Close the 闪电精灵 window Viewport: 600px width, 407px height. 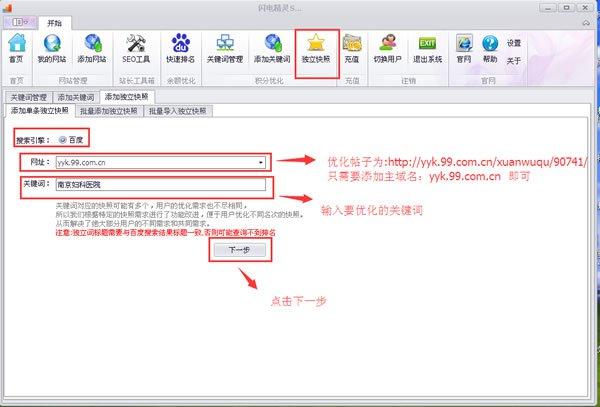[585, 8]
